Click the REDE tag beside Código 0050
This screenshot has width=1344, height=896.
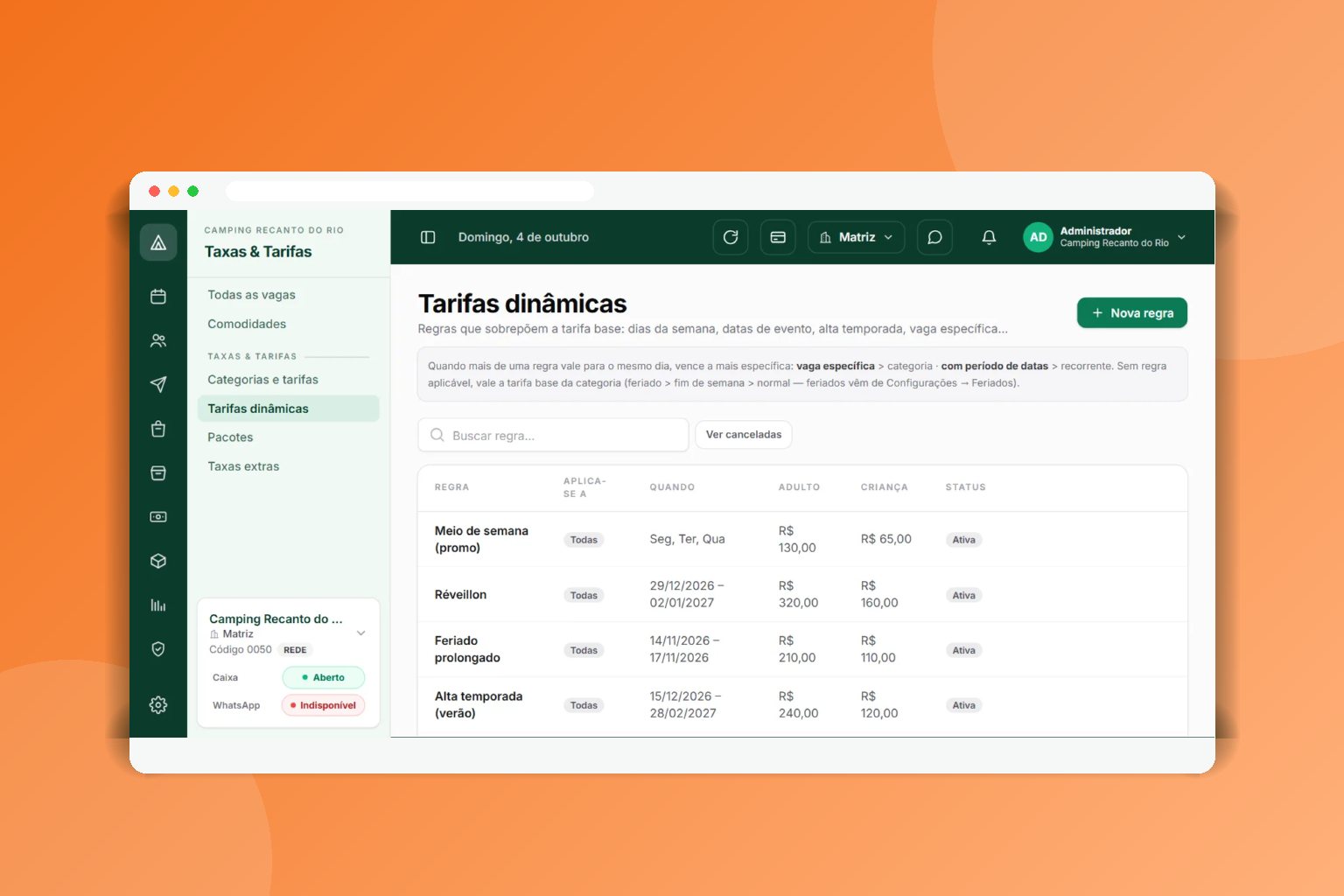pos(296,650)
